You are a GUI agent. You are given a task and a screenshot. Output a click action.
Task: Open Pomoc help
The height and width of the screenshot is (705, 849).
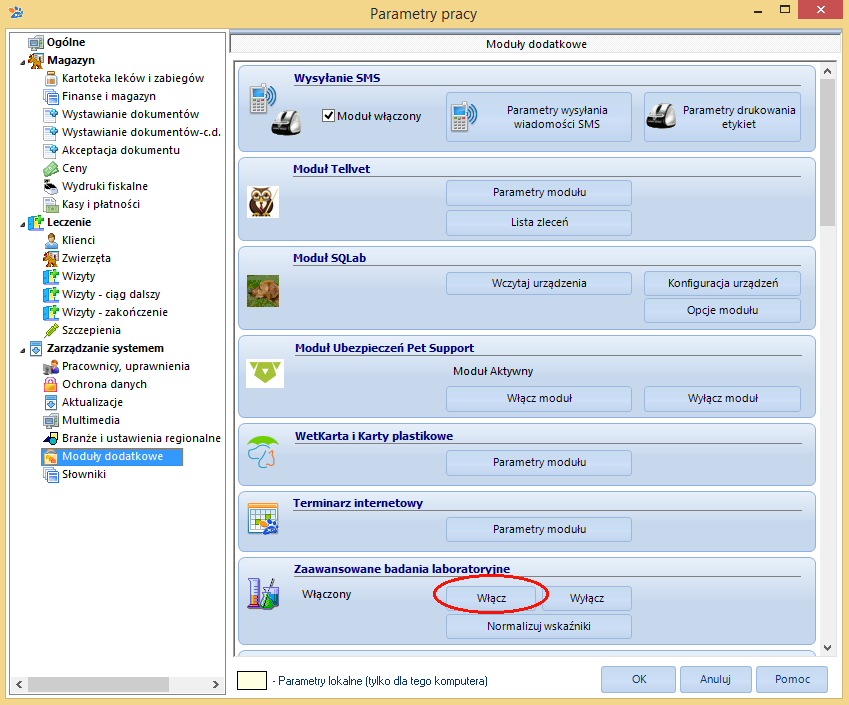[792, 679]
